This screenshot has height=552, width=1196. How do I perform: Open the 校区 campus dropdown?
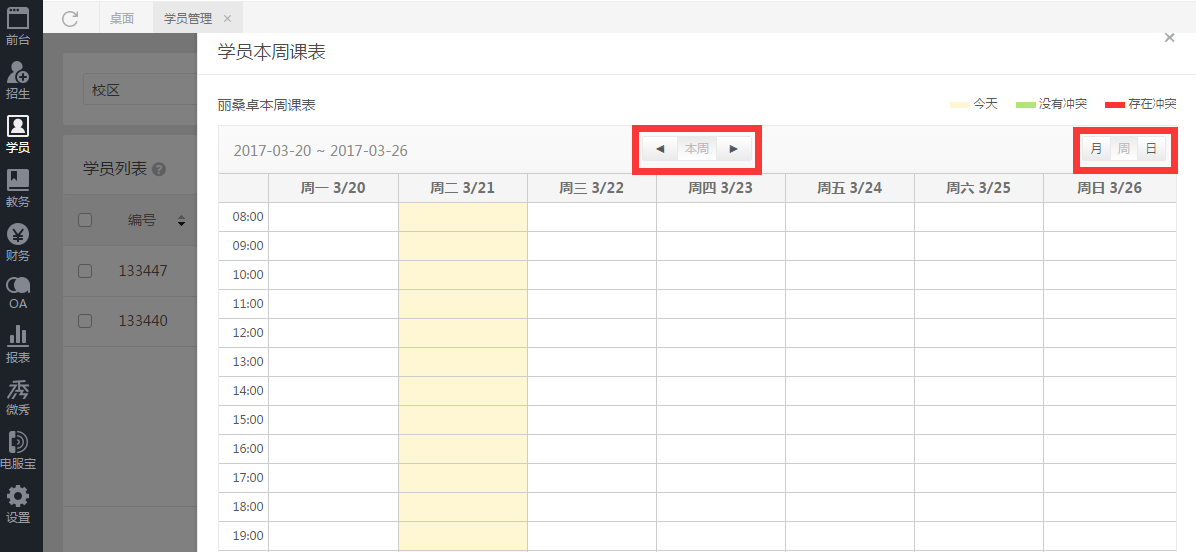pyautogui.click(x=140, y=90)
